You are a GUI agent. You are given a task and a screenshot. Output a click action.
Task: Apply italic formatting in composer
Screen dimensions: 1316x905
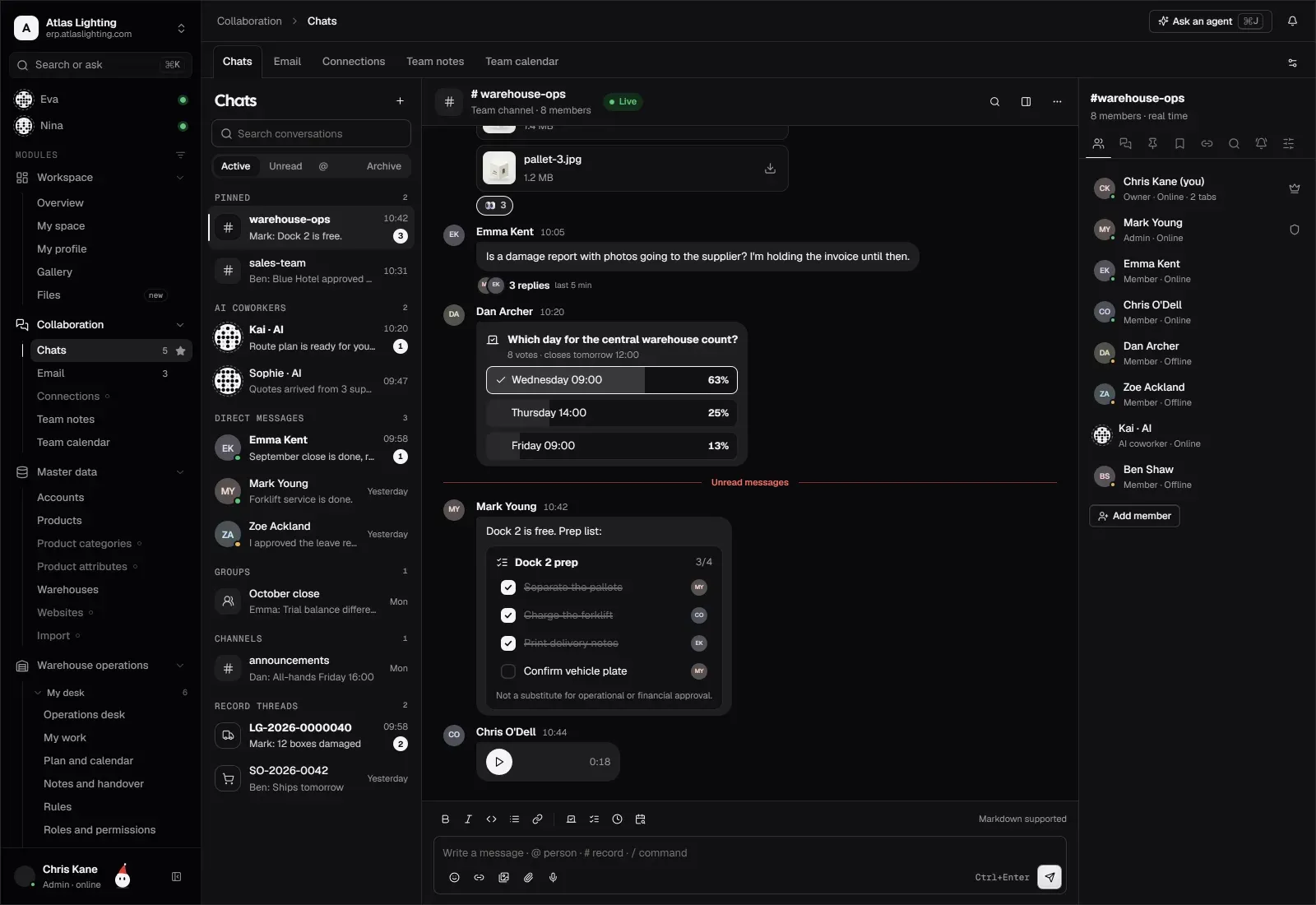(468, 819)
